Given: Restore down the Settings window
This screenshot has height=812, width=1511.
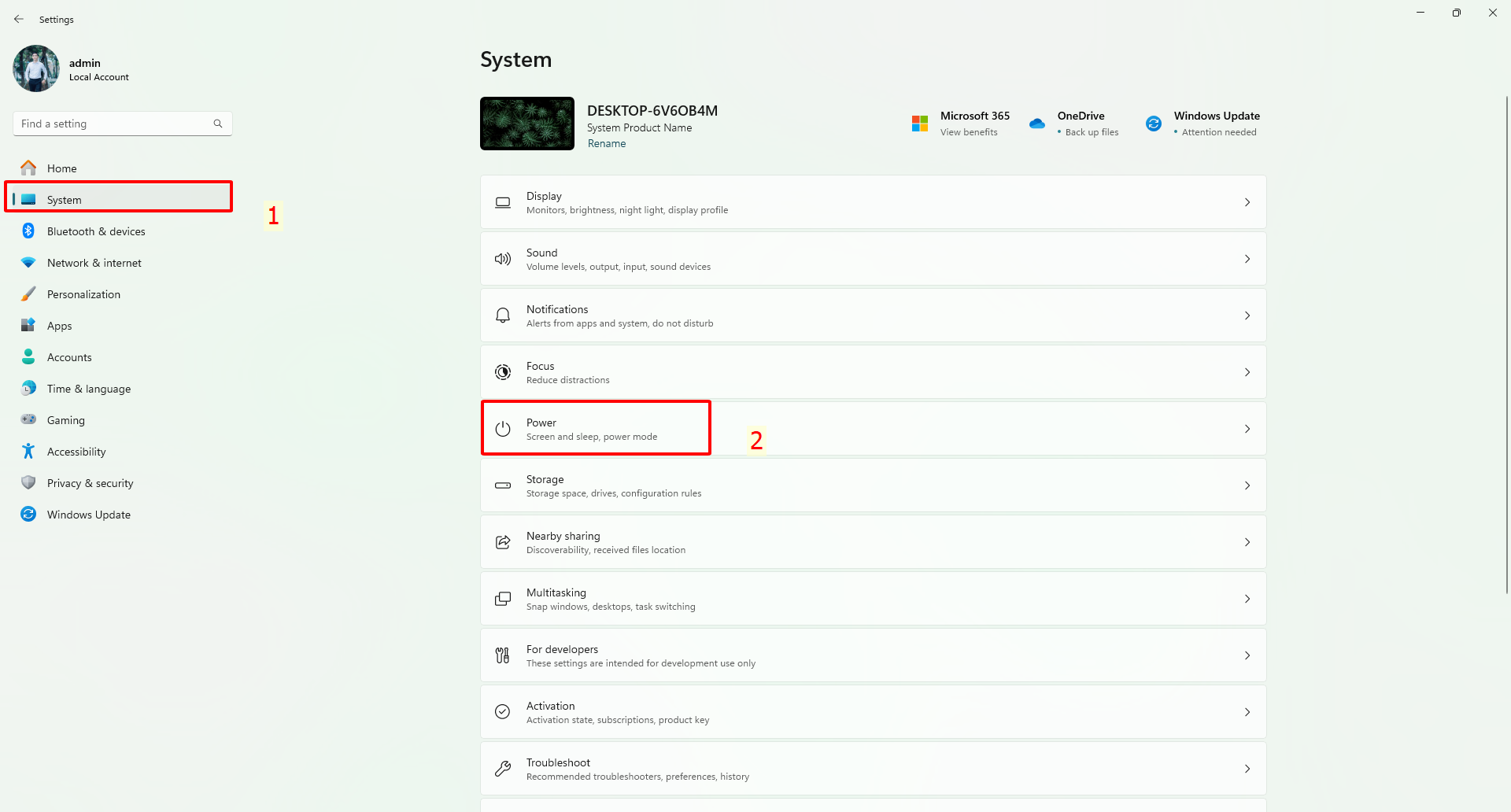Looking at the screenshot, I should tap(1457, 13).
